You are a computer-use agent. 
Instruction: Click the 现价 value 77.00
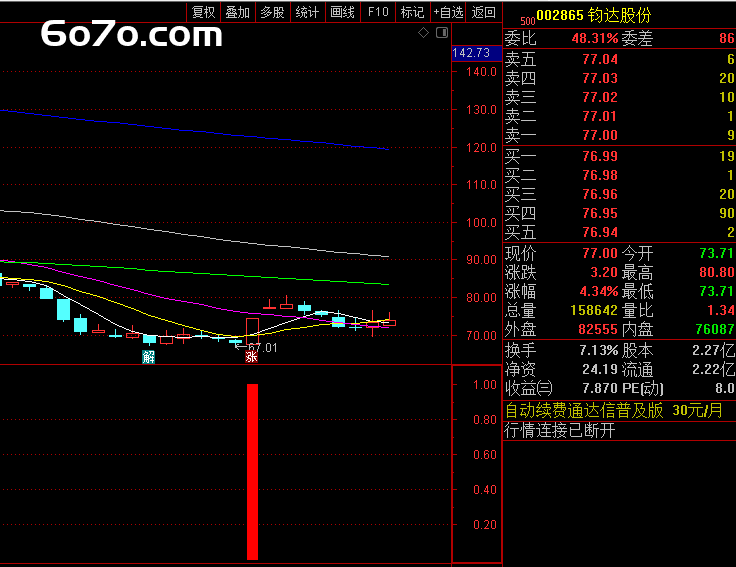[600, 253]
